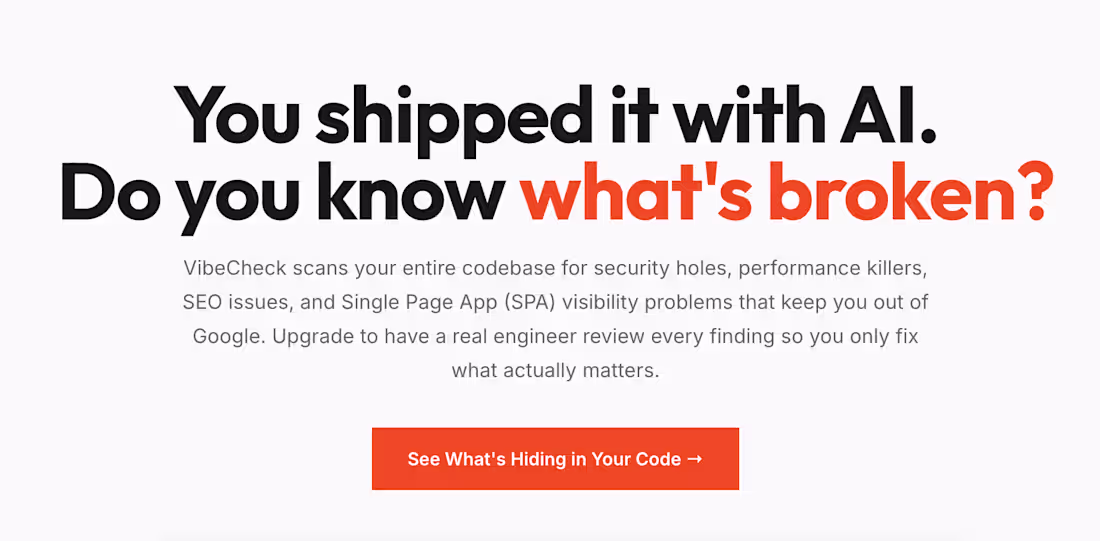Click the orange "what's broken?" headline text
Viewport: 1100px width, 541px height.
click(784, 196)
